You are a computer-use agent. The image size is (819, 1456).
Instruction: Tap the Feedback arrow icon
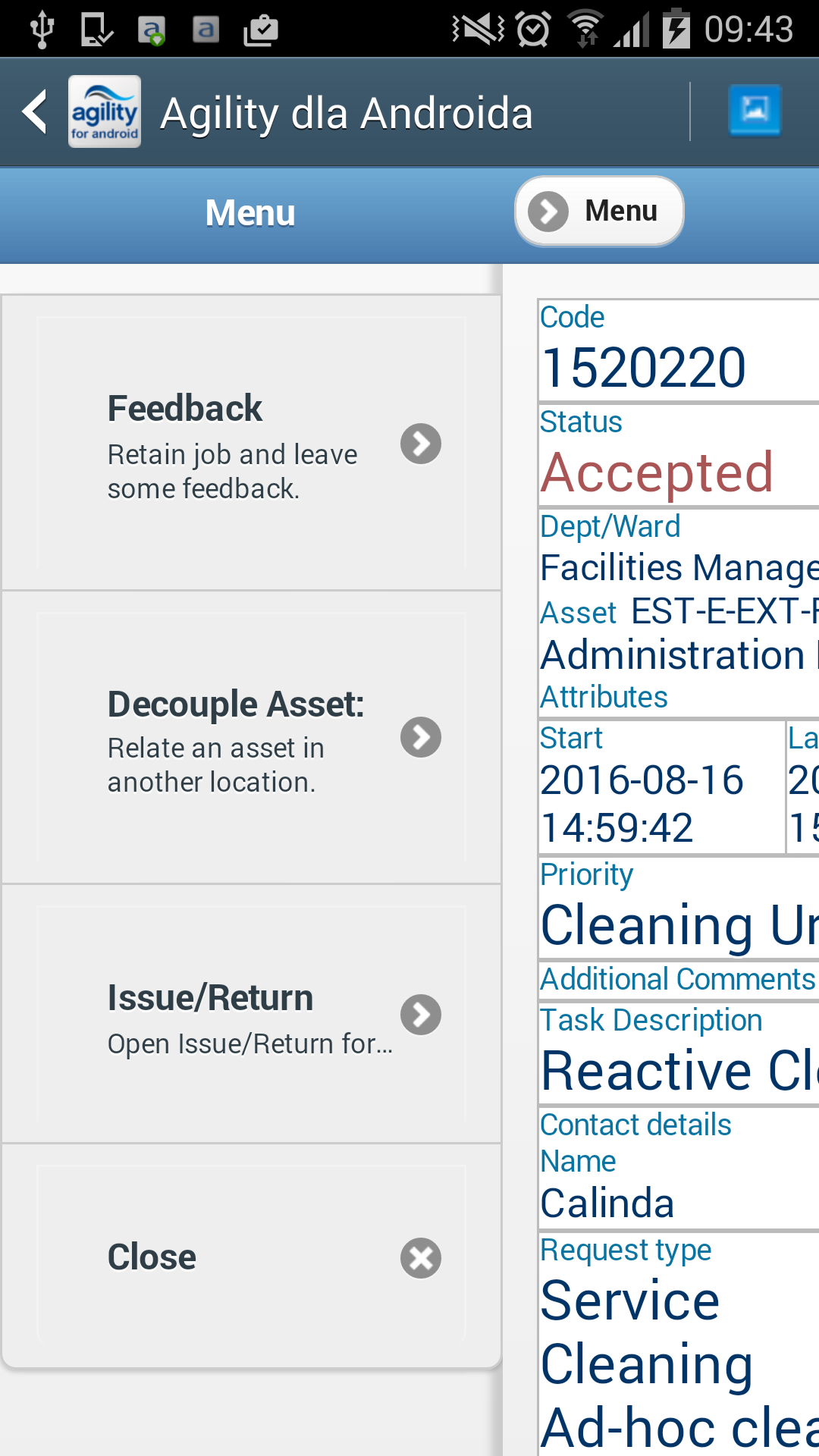click(421, 444)
